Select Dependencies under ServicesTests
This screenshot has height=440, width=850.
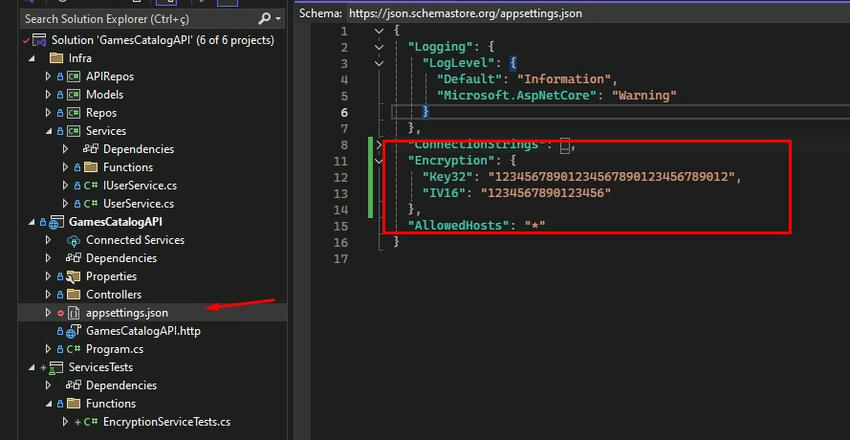point(121,385)
